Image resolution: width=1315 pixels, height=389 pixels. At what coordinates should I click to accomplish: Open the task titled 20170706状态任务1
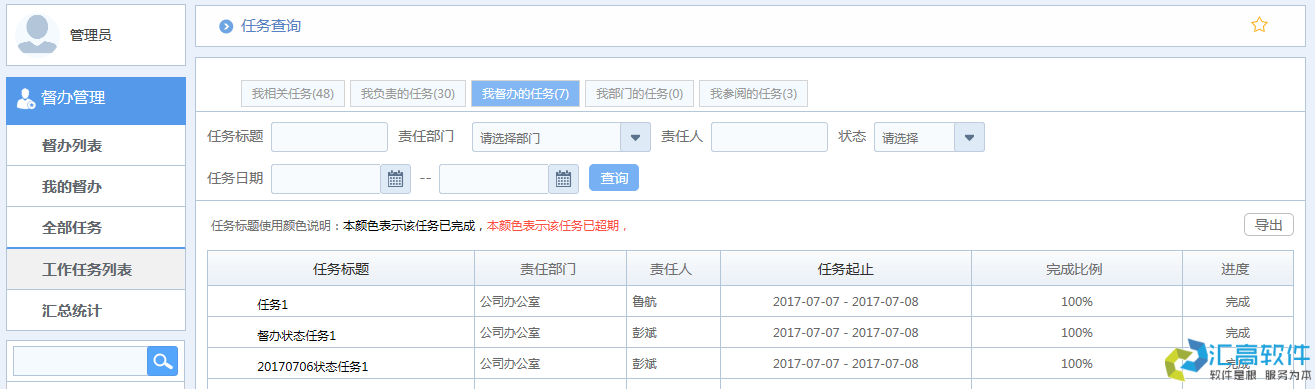(313, 366)
